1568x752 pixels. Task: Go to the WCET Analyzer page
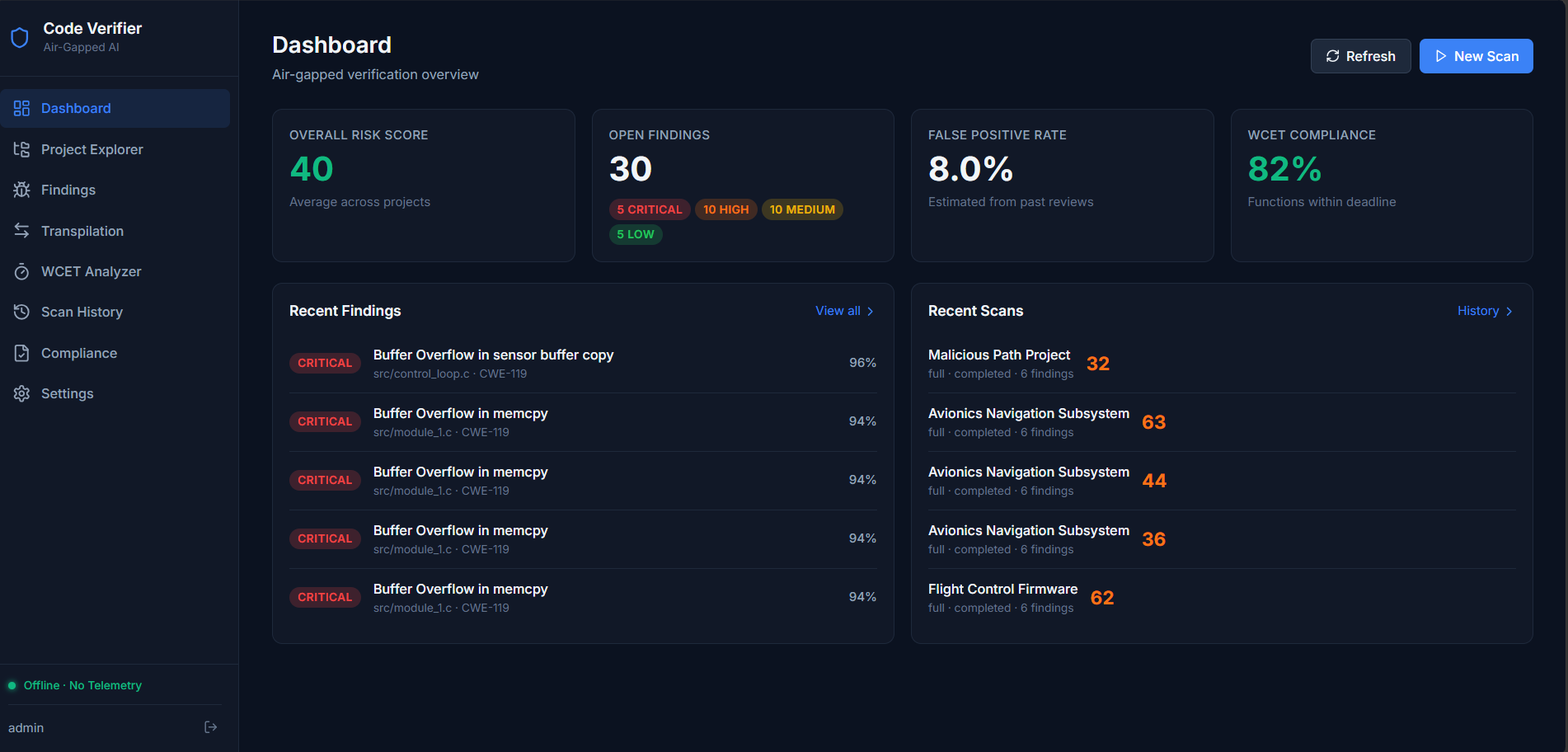tap(115, 271)
